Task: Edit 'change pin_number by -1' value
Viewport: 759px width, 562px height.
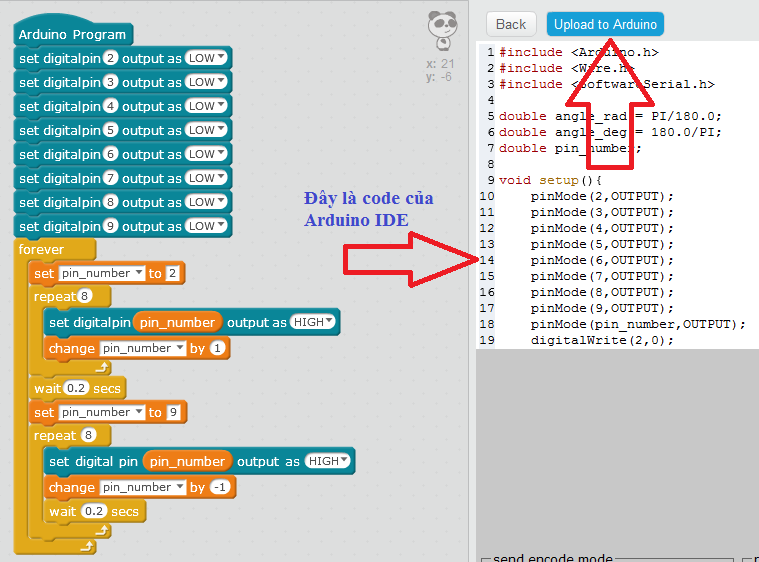Action: [x=220, y=487]
